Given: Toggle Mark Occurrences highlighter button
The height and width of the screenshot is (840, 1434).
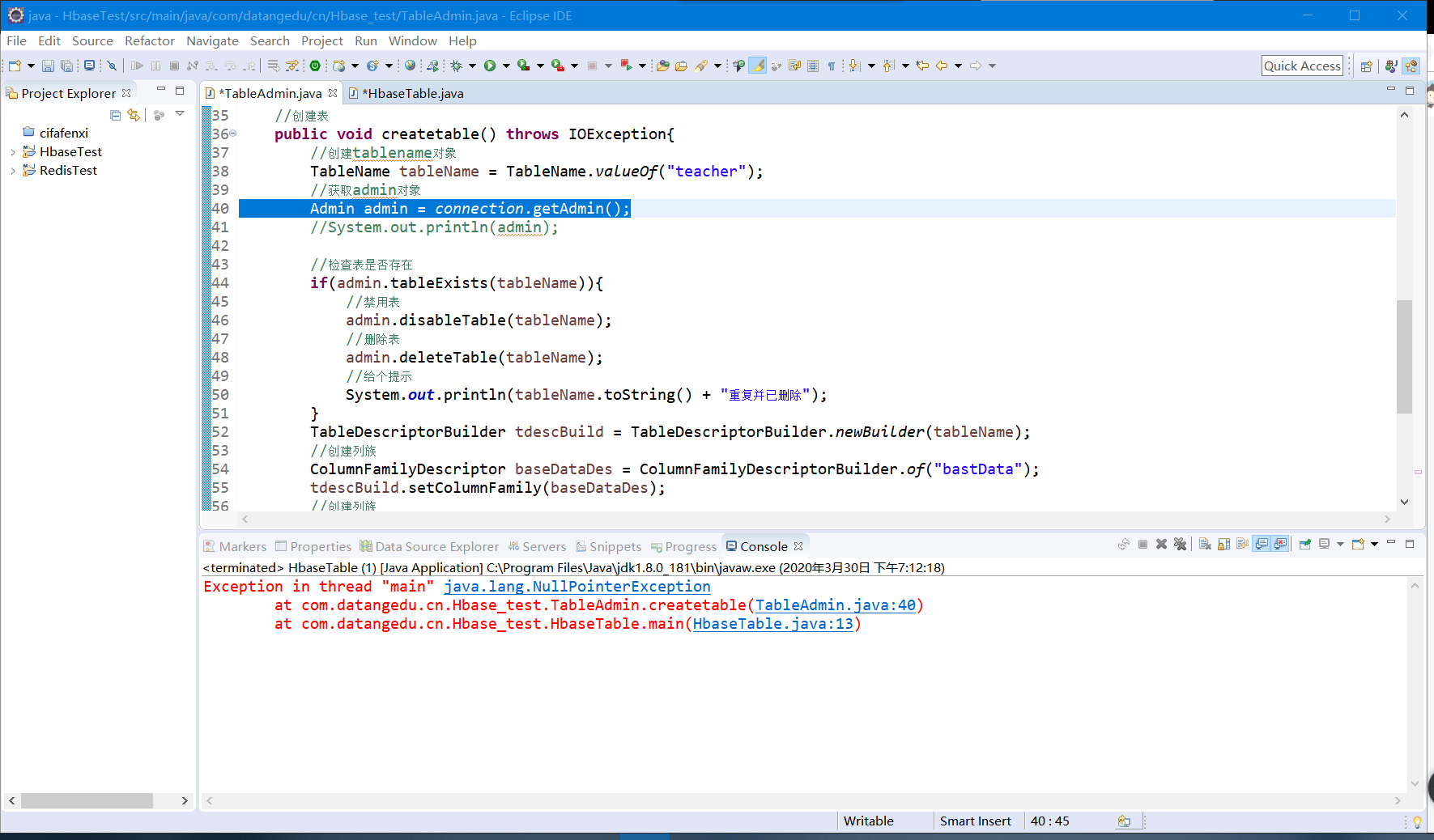Looking at the screenshot, I should tap(758, 66).
